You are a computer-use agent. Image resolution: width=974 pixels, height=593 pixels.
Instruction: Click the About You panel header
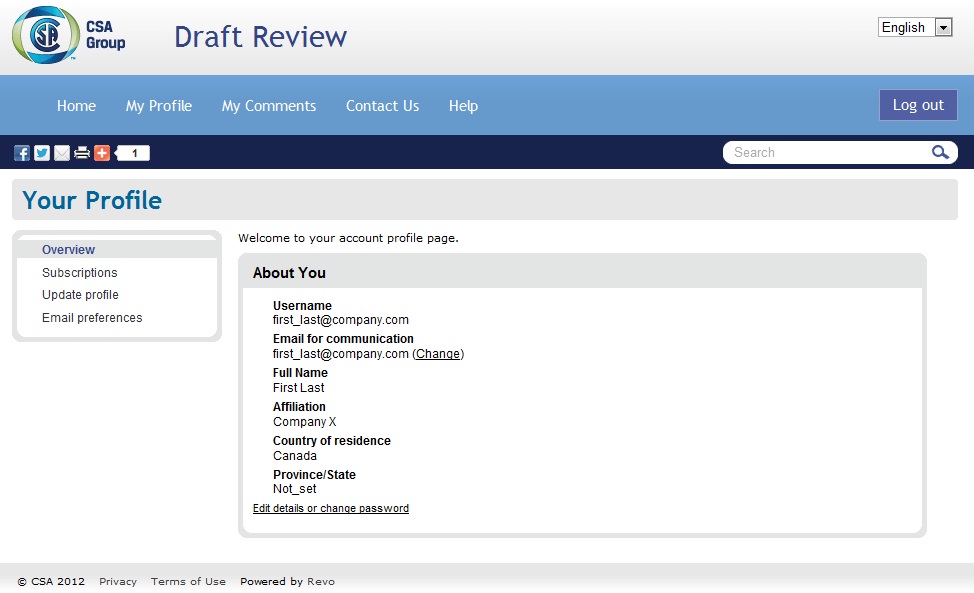[583, 273]
